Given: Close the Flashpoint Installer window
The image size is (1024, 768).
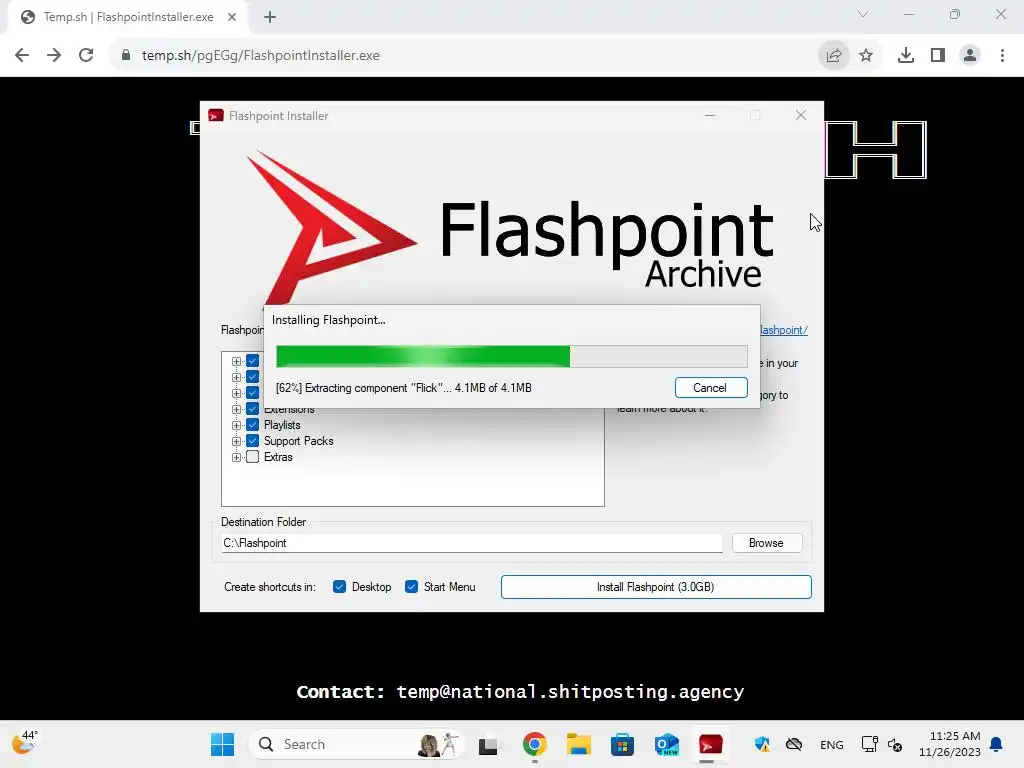Looking at the screenshot, I should 801,115.
